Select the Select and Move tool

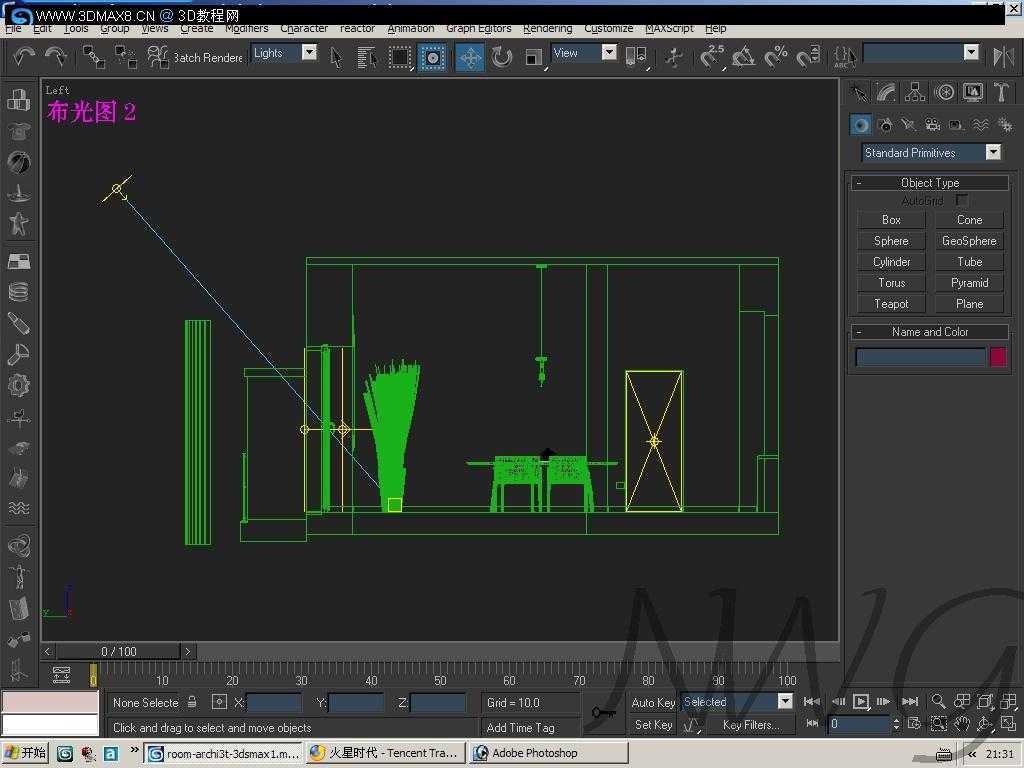pos(470,57)
